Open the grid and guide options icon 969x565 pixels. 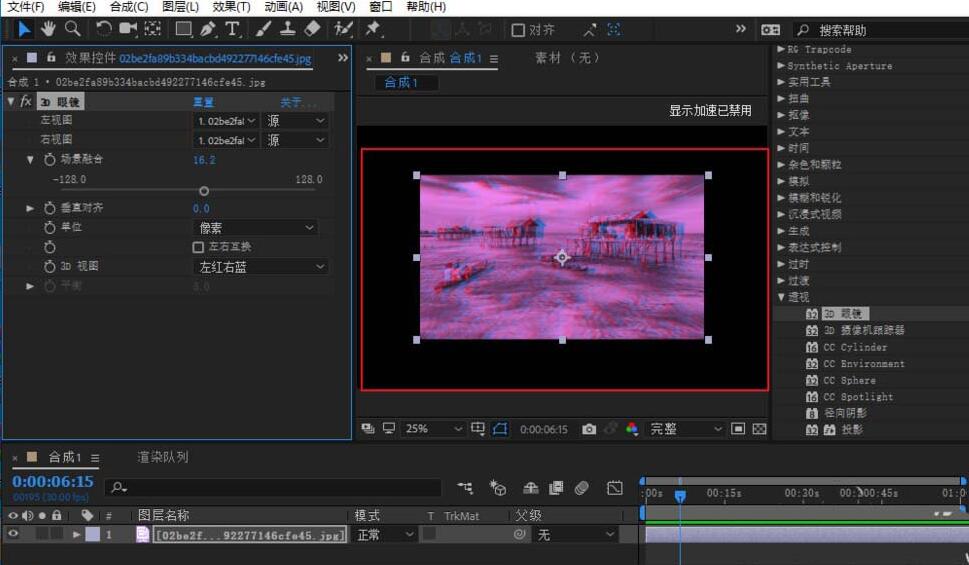(x=478, y=428)
